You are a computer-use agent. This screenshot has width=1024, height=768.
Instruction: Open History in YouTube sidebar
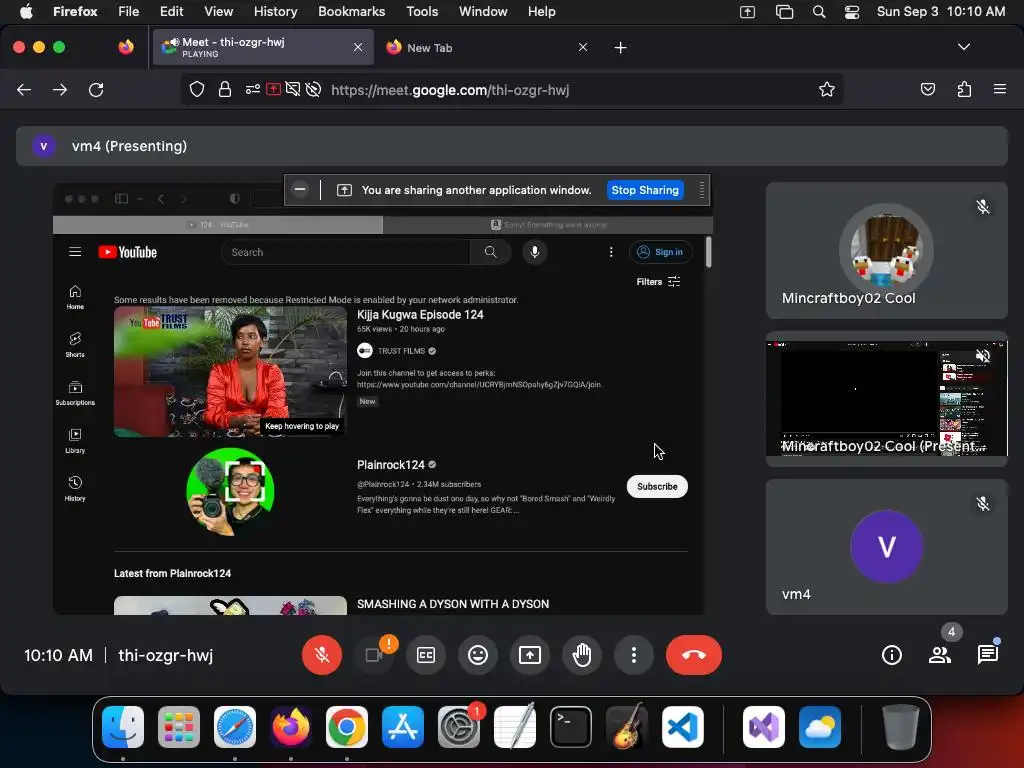[x=75, y=488]
